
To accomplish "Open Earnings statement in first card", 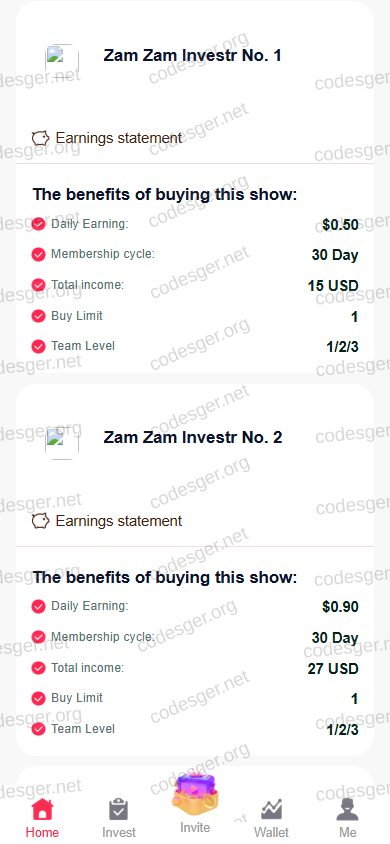I will point(119,138).
